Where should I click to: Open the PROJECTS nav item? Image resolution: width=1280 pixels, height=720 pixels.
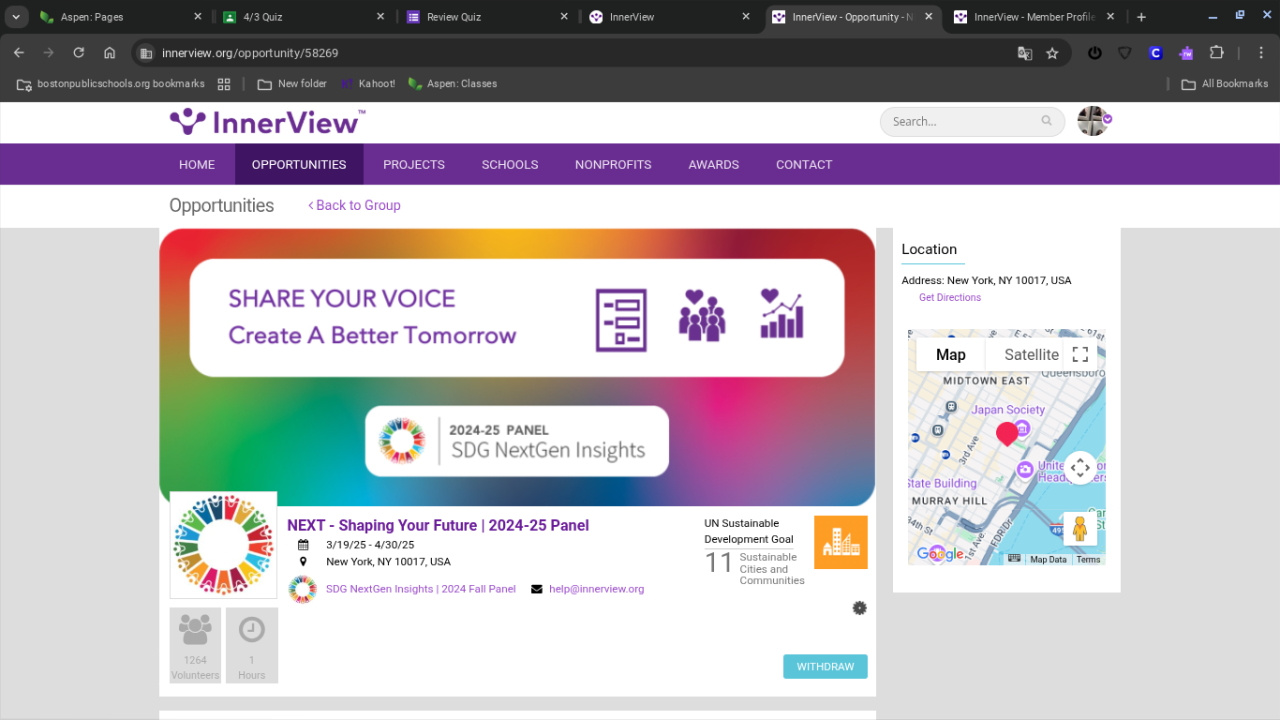pyautogui.click(x=414, y=165)
